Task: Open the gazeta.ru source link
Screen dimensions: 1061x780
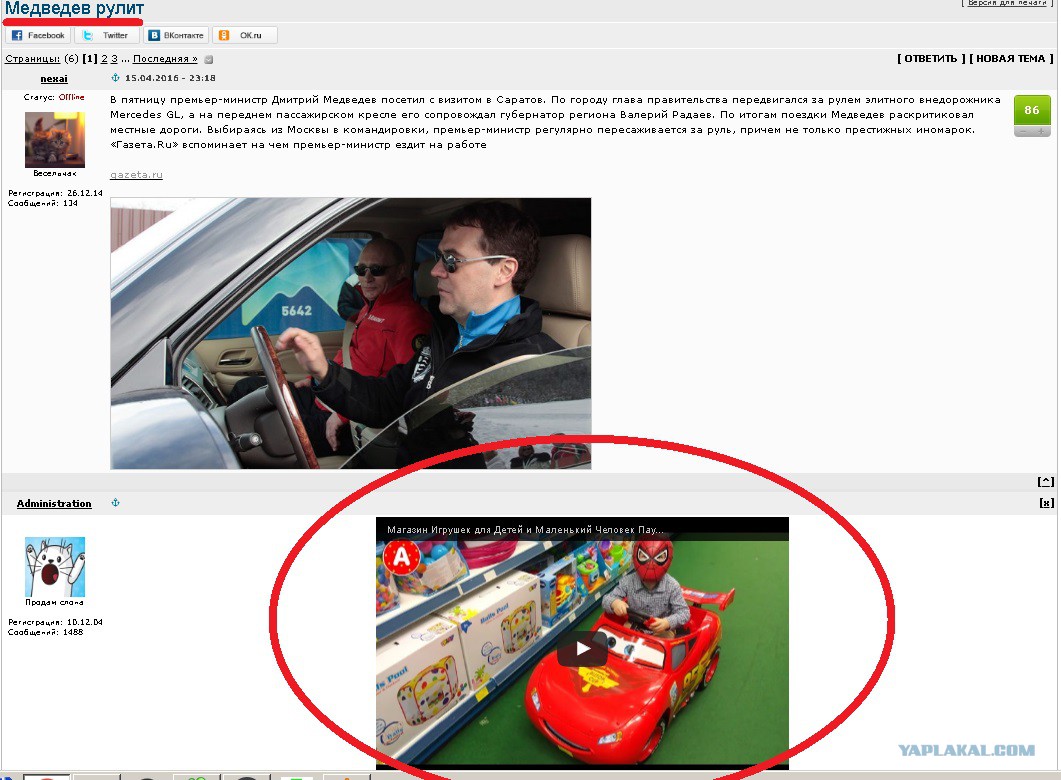Action: point(136,175)
